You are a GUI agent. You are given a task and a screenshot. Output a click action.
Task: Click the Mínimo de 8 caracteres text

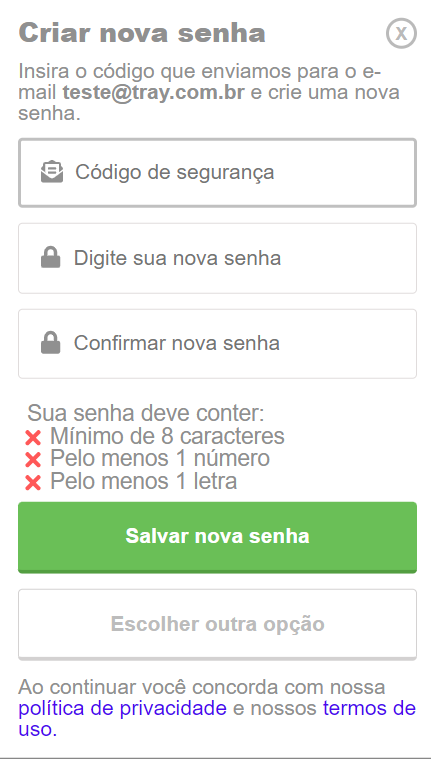[167, 436]
